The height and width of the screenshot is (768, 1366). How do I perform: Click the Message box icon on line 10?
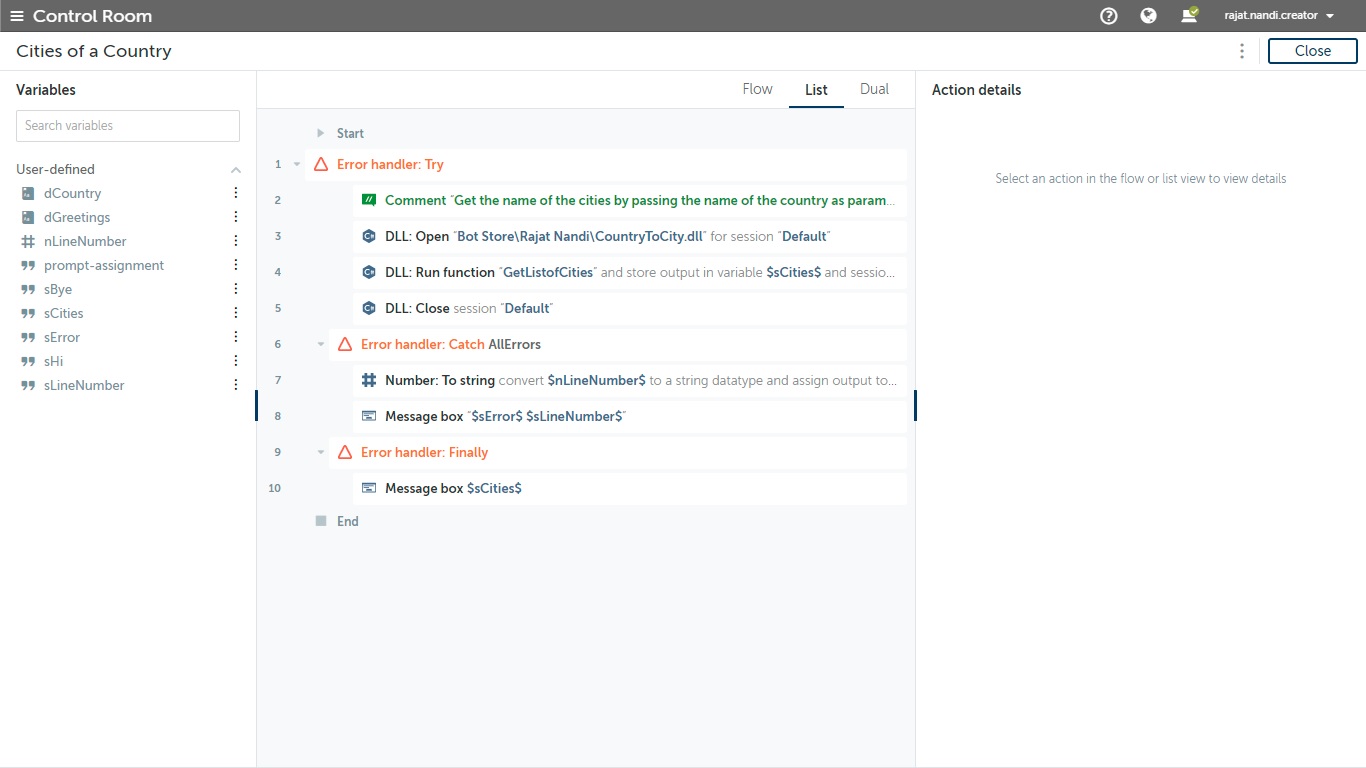coord(369,488)
